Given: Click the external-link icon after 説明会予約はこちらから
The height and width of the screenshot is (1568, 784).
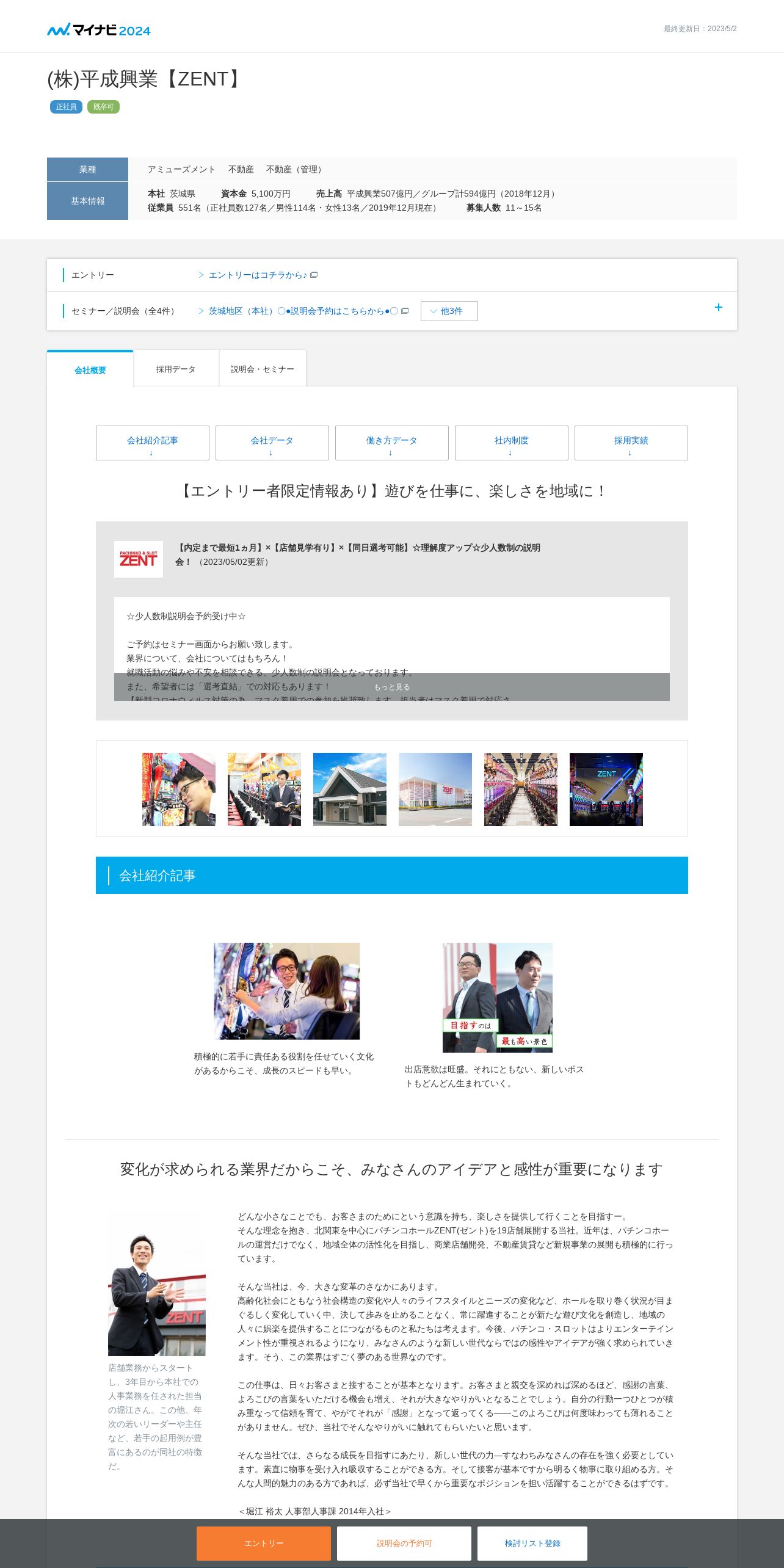Looking at the screenshot, I should pyautogui.click(x=404, y=311).
